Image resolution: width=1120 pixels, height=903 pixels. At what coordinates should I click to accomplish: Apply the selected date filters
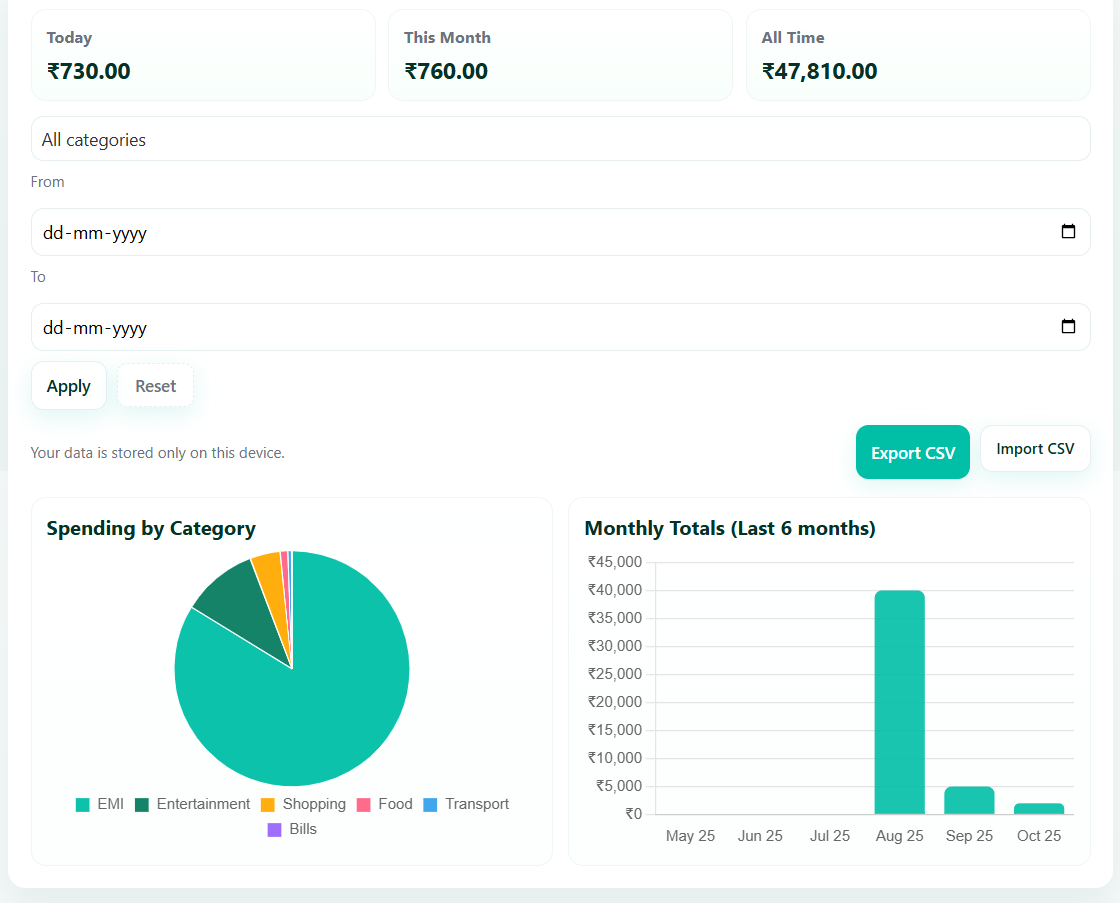coord(68,385)
